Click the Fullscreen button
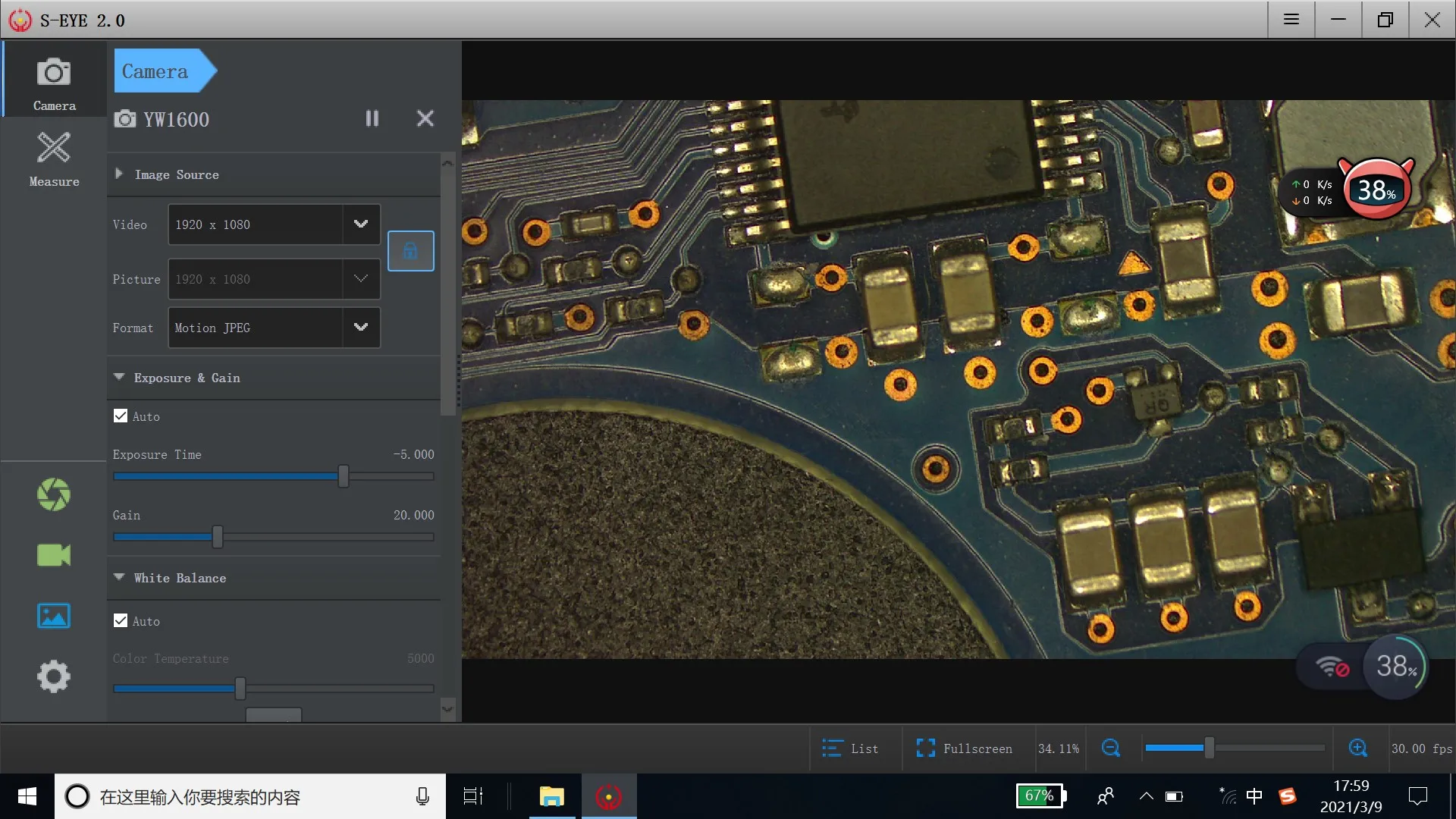 (x=964, y=748)
